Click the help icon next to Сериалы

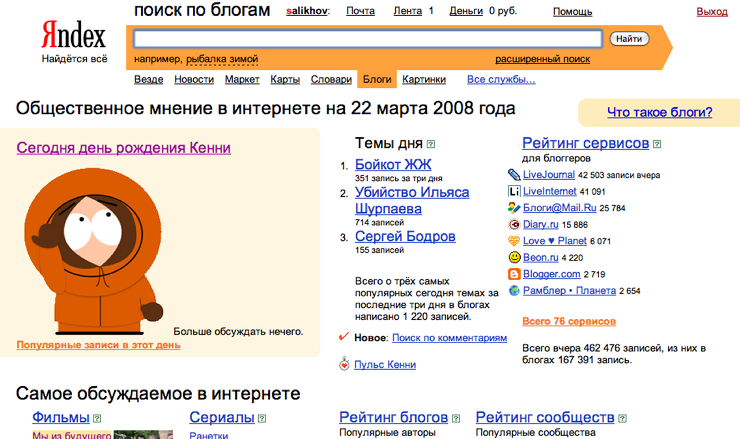coord(262,418)
